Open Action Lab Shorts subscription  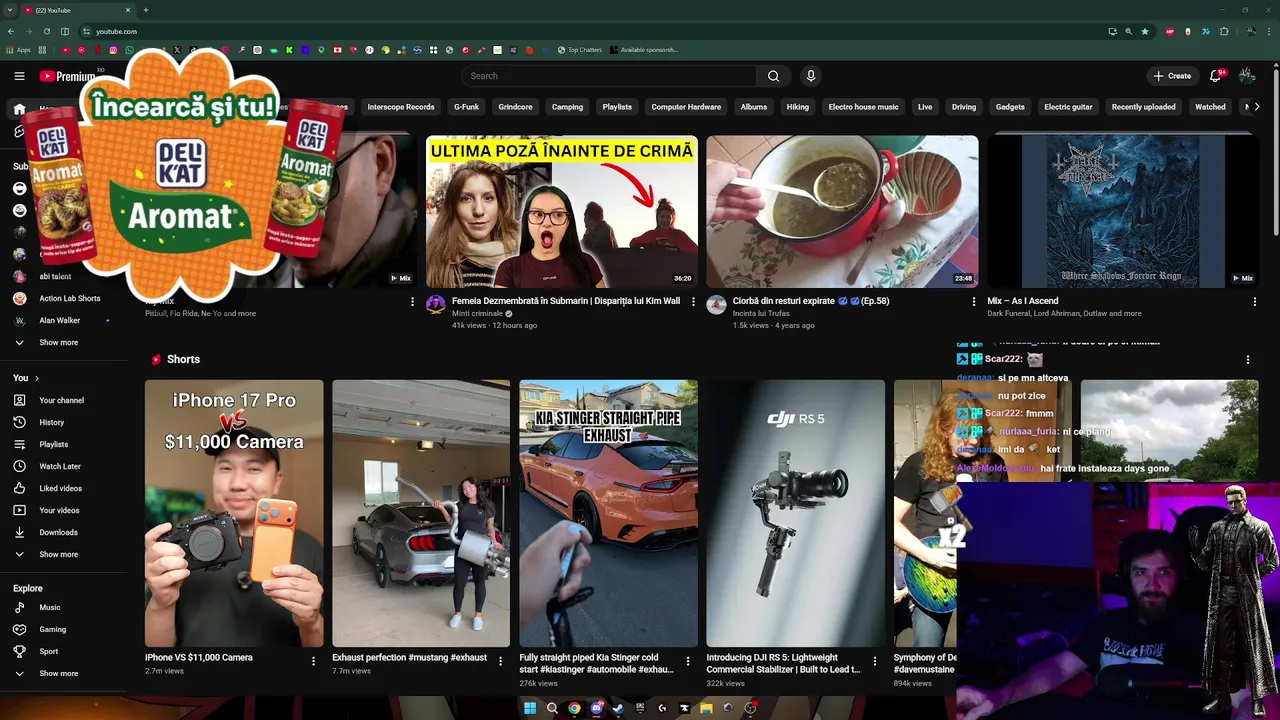tap(69, 298)
